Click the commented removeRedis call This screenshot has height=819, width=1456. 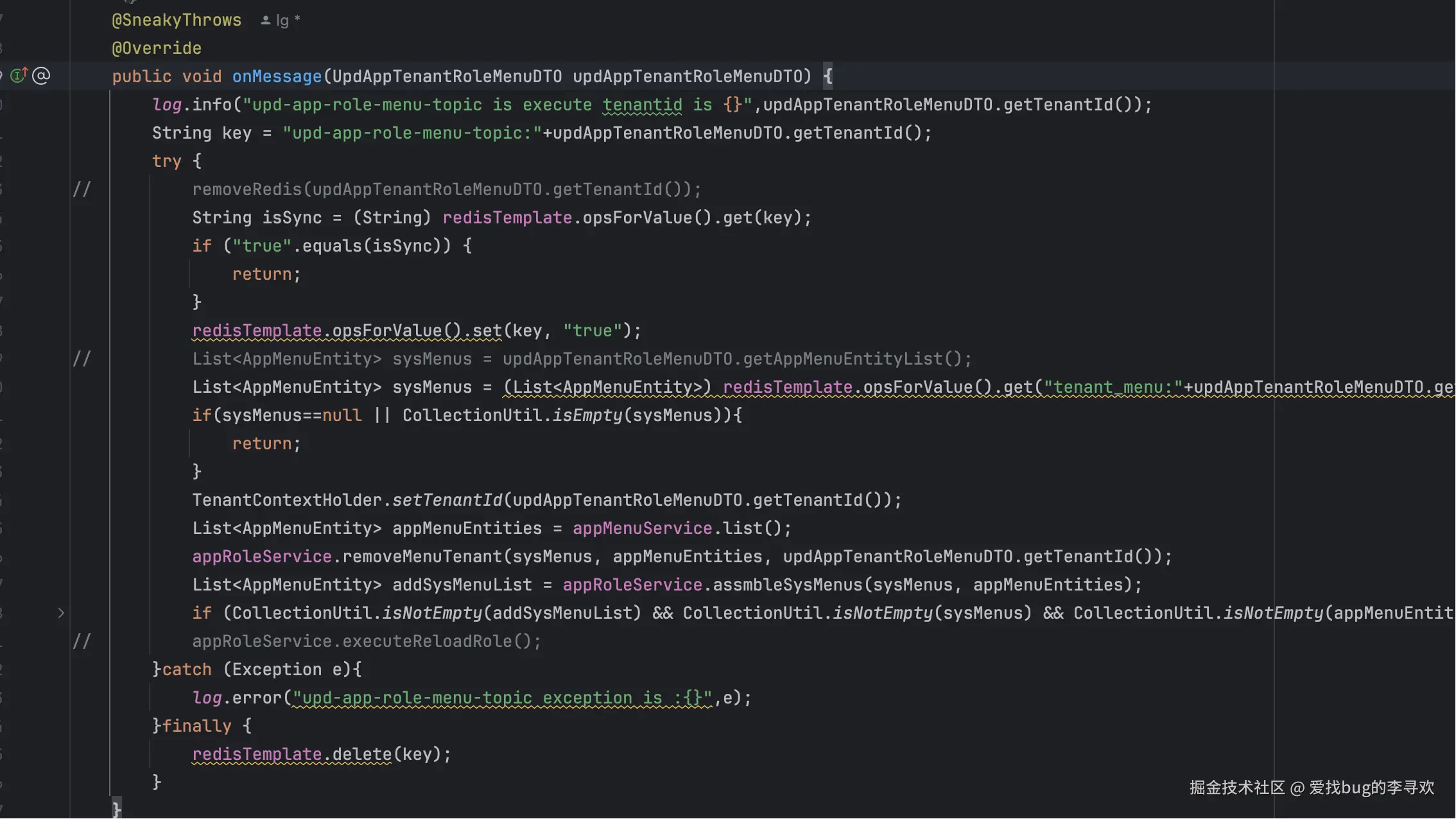(446, 189)
